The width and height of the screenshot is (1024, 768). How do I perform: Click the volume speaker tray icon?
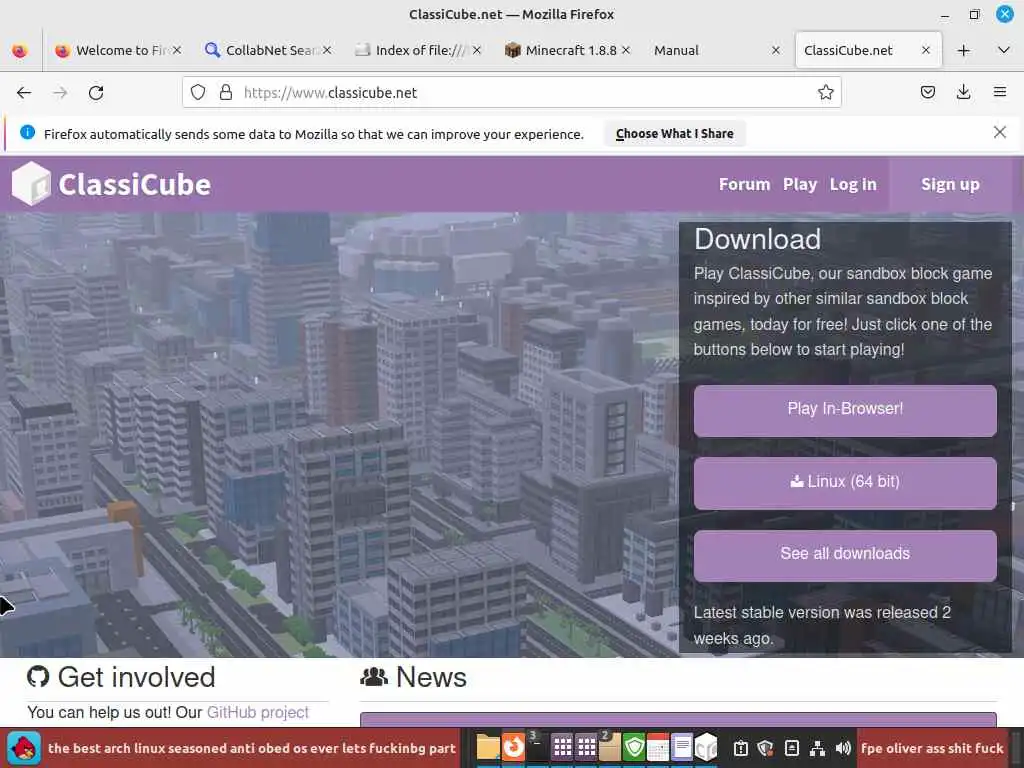843,748
